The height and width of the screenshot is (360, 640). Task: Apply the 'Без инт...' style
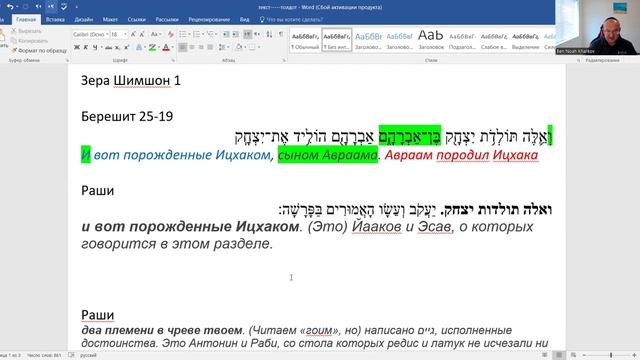pyautogui.click(x=337, y=40)
